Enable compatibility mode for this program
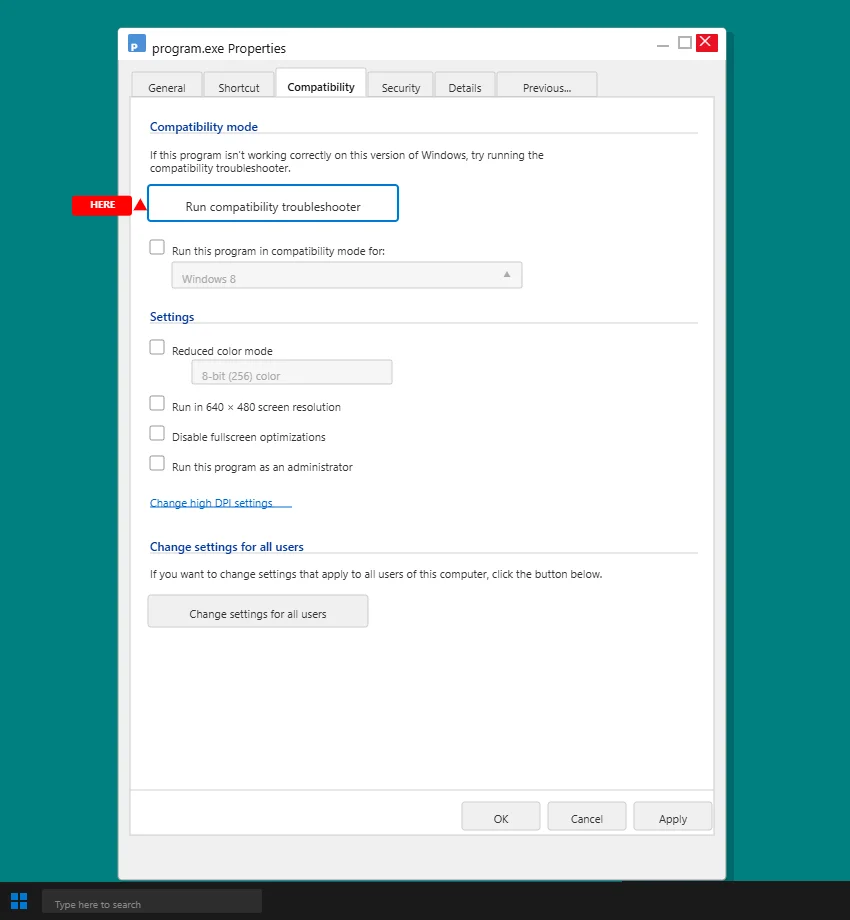Image resolution: width=850 pixels, height=920 pixels. coord(157,246)
